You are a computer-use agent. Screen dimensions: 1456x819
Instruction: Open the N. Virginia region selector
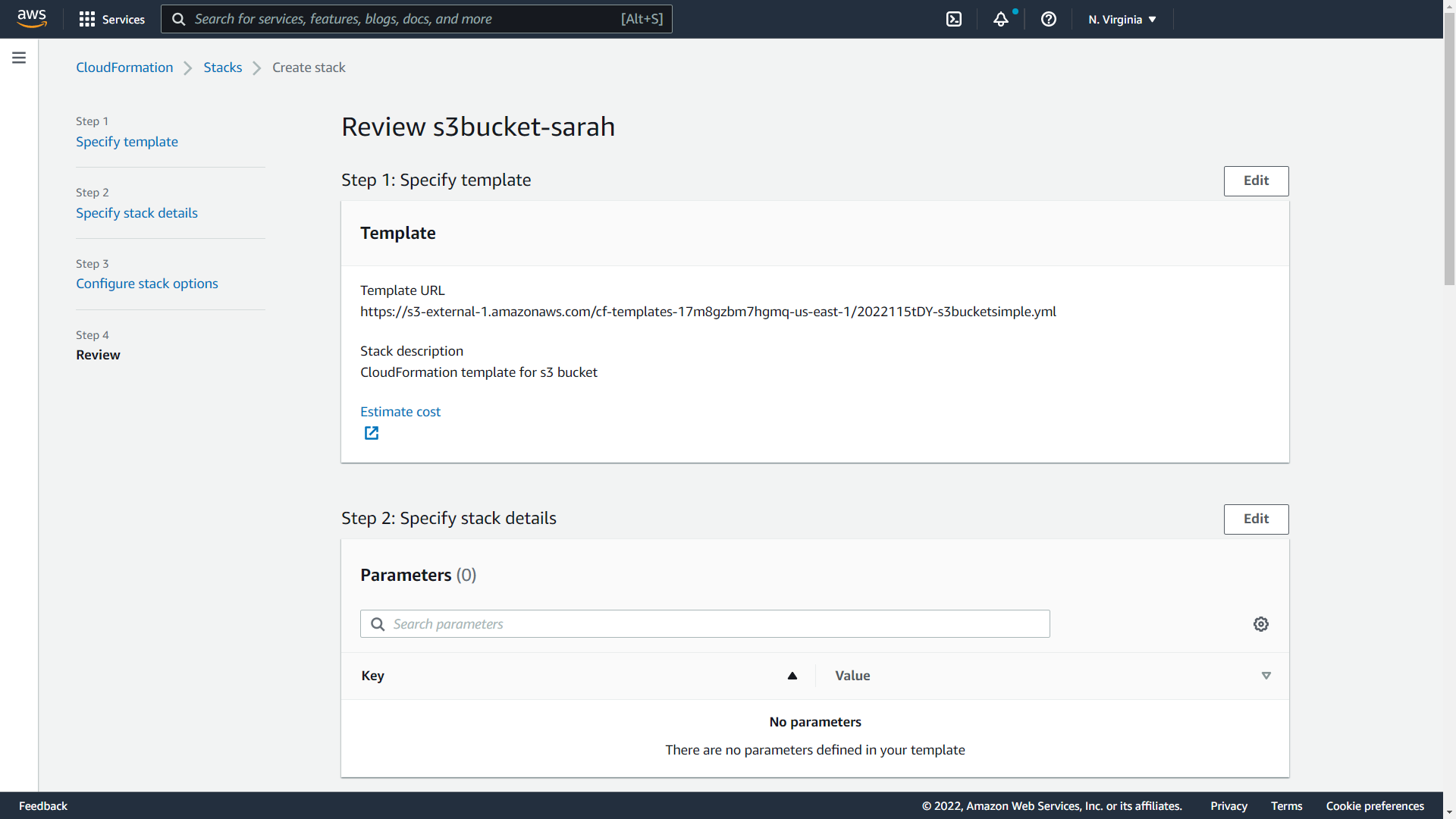click(x=1121, y=19)
